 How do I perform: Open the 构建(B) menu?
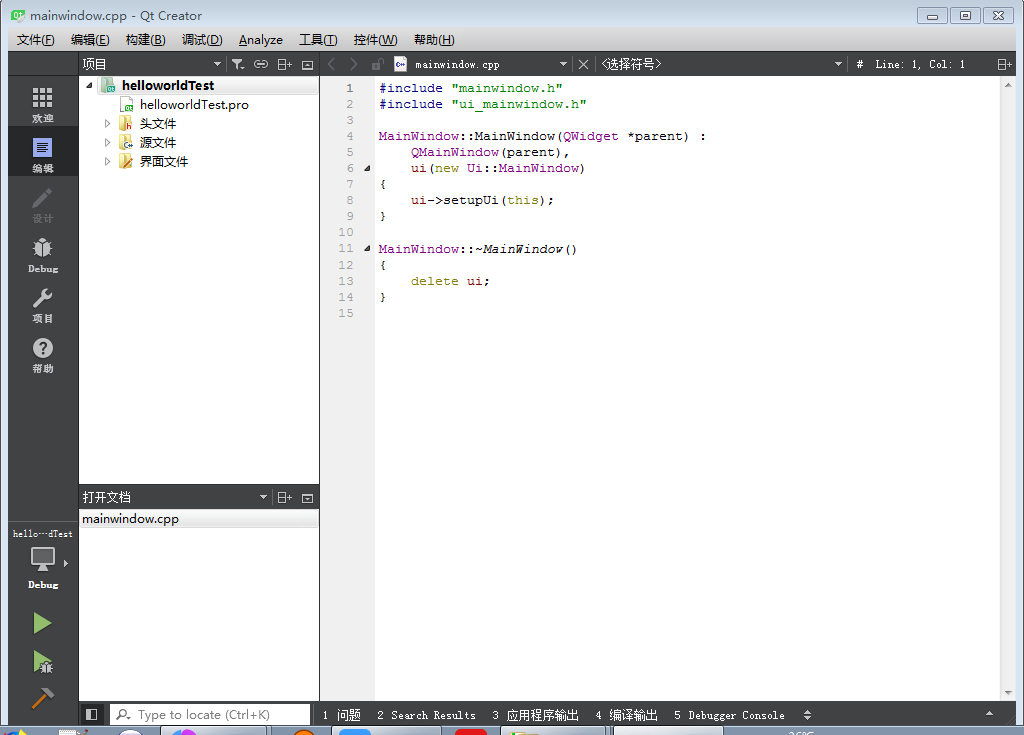point(145,40)
